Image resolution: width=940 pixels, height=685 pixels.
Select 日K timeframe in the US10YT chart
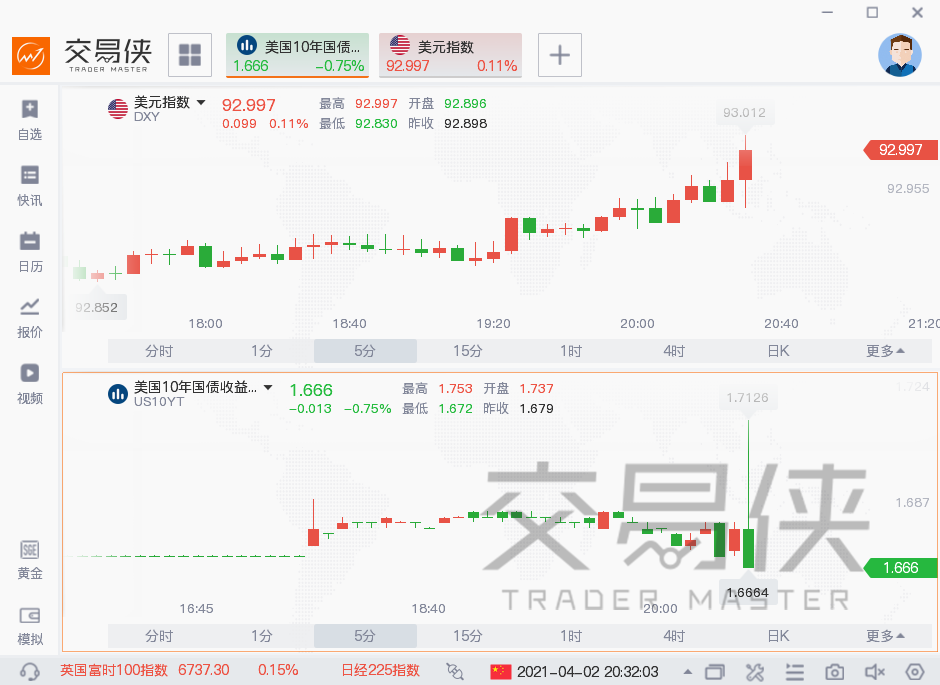[778, 636]
